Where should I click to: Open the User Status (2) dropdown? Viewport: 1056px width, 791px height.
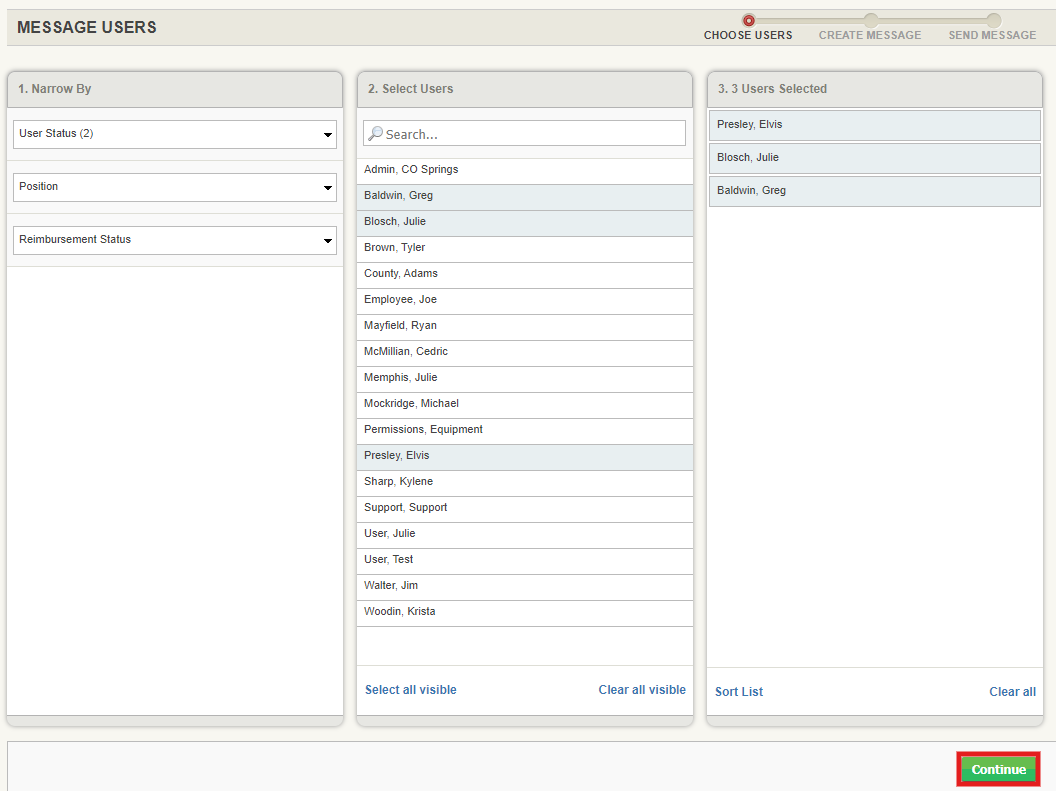[x=175, y=134]
